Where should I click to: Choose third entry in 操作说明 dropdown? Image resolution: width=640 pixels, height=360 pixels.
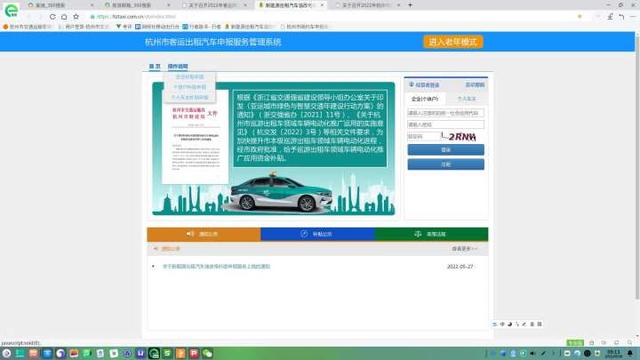pos(190,97)
